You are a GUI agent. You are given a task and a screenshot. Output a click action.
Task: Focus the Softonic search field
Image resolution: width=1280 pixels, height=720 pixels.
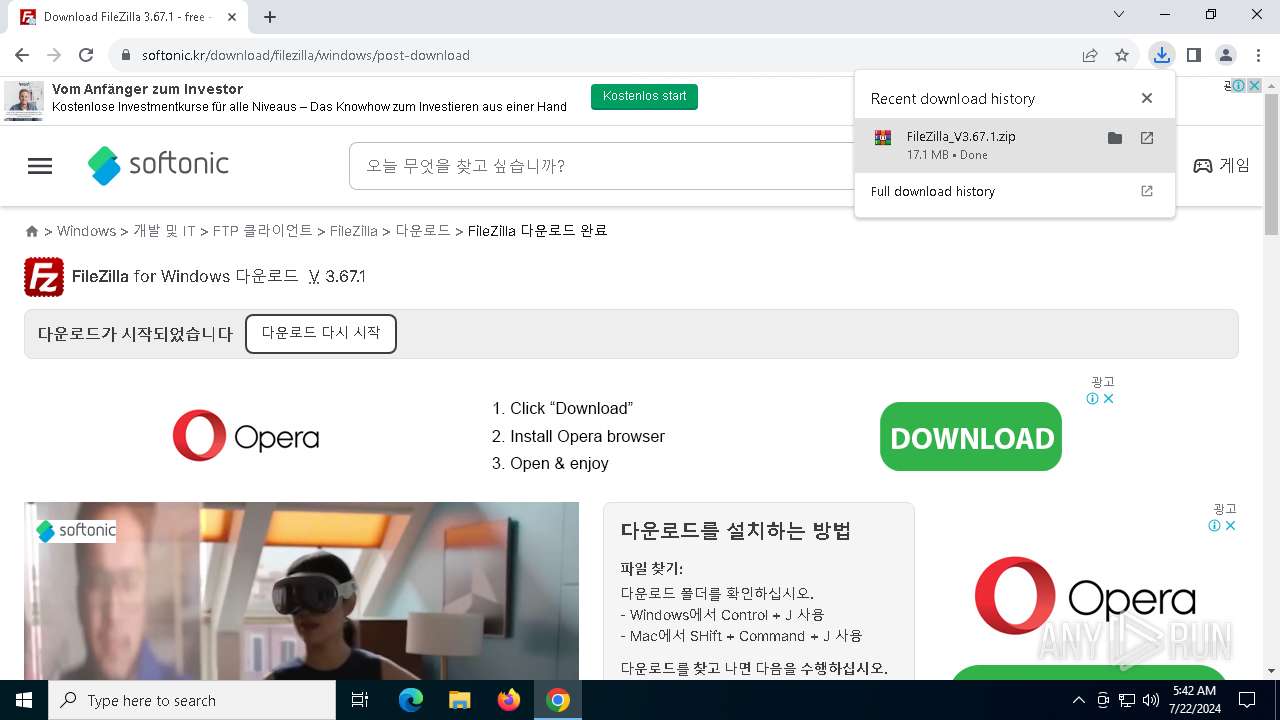tap(600, 166)
